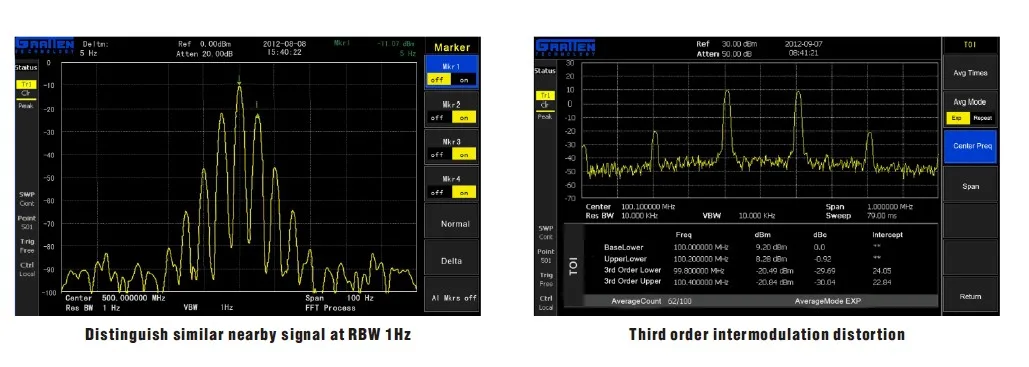Click the Third order intermodulation distortion caption
Viewport: 1029px width, 367px height.
pyautogui.click(x=766, y=334)
